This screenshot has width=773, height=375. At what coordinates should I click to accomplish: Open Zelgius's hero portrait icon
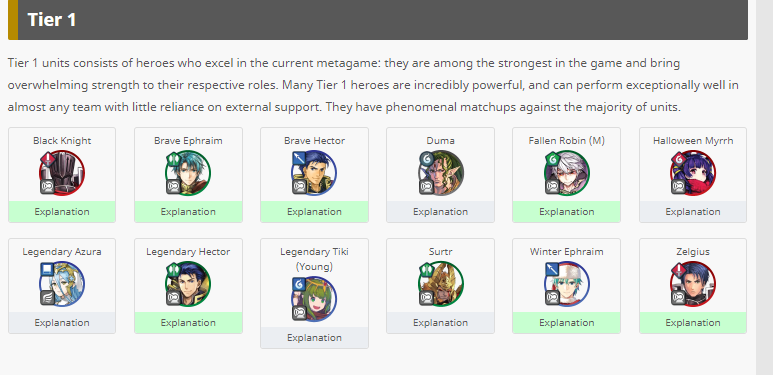(693, 284)
